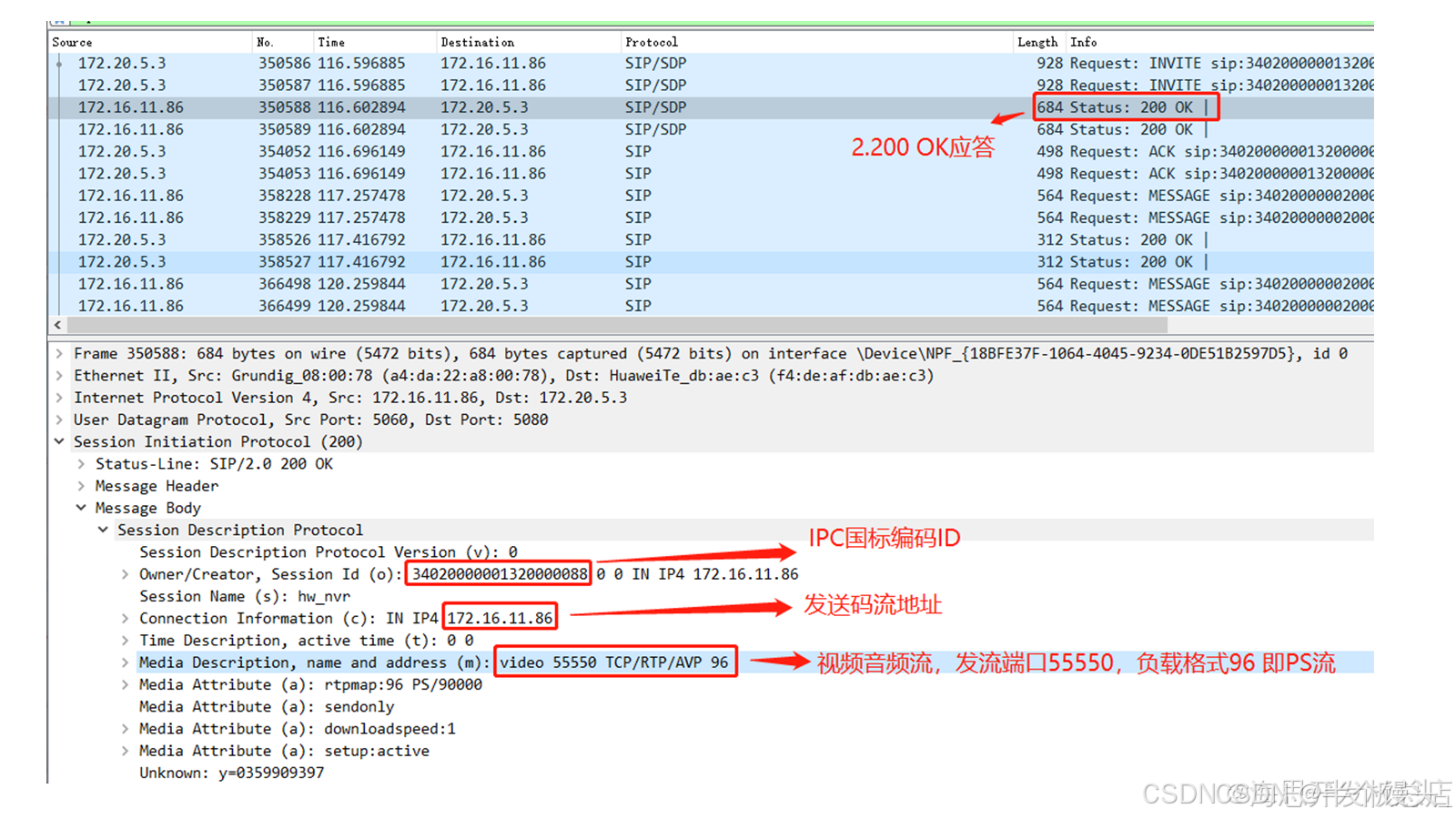This screenshot has width=1456, height=819.
Task: Select the Unknown: y=0359909397 line
Action: tap(231, 773)
